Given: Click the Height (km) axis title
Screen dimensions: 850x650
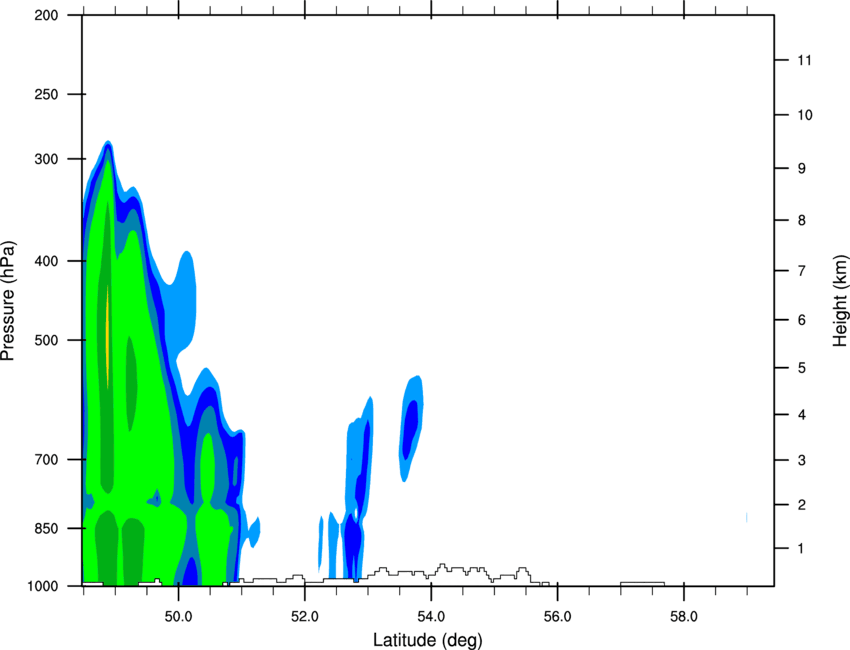Looking at the screenshot, I should coord(840,301).
